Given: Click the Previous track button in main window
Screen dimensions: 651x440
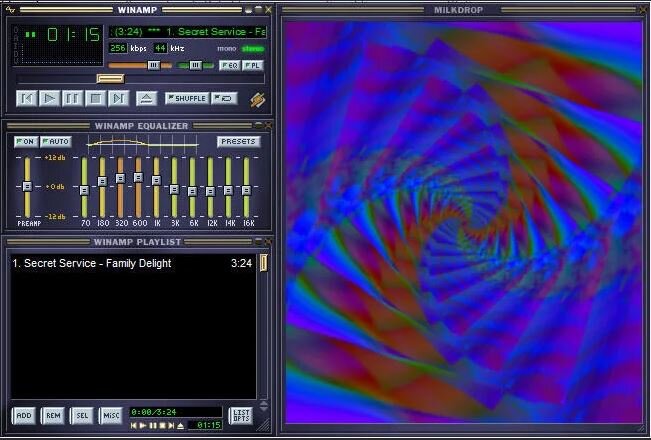Looking at the screenshot, I should tap(27, 99).
